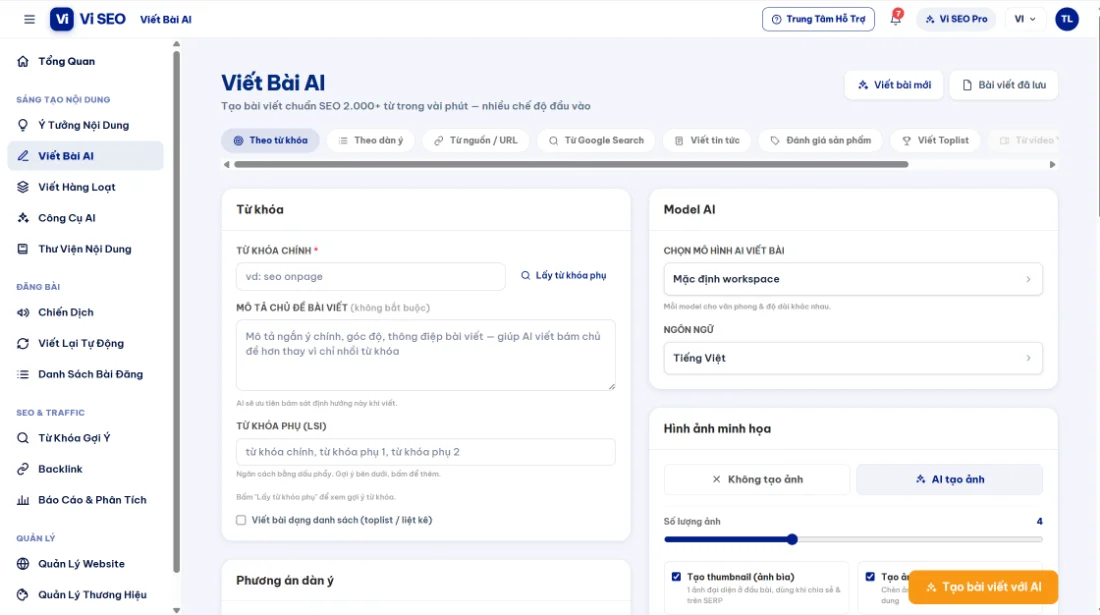Click the Viết bài mới button
Viewport: 1100px width, 615px height.
pos(894,85)
